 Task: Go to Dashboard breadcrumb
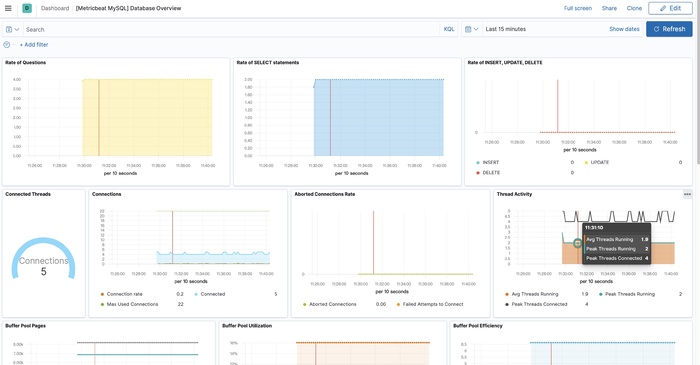[x=55, y=8]
